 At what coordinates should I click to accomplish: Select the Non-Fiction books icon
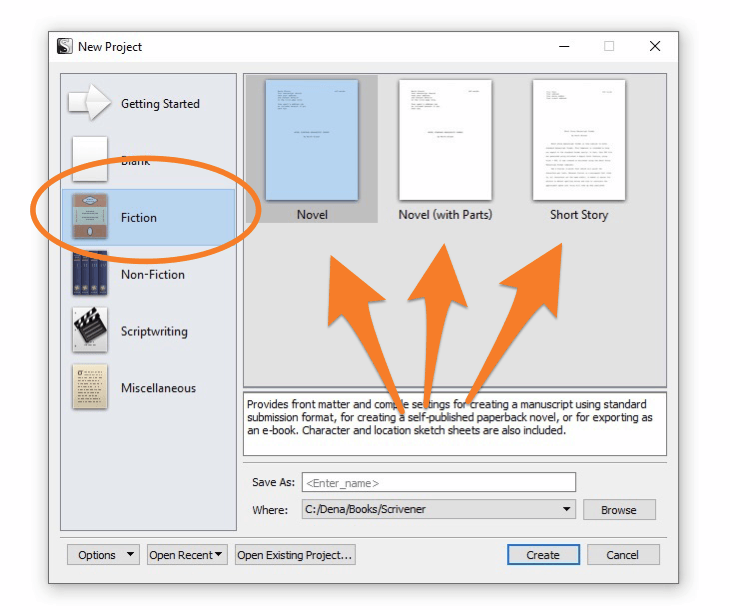90,273
